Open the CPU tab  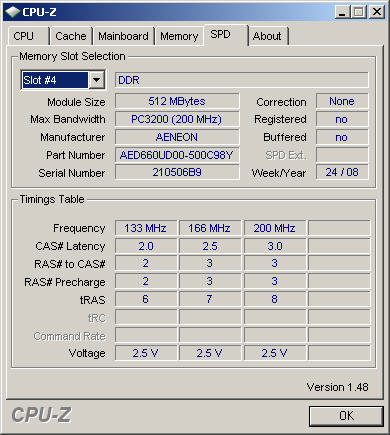click(x=28, y=36)
